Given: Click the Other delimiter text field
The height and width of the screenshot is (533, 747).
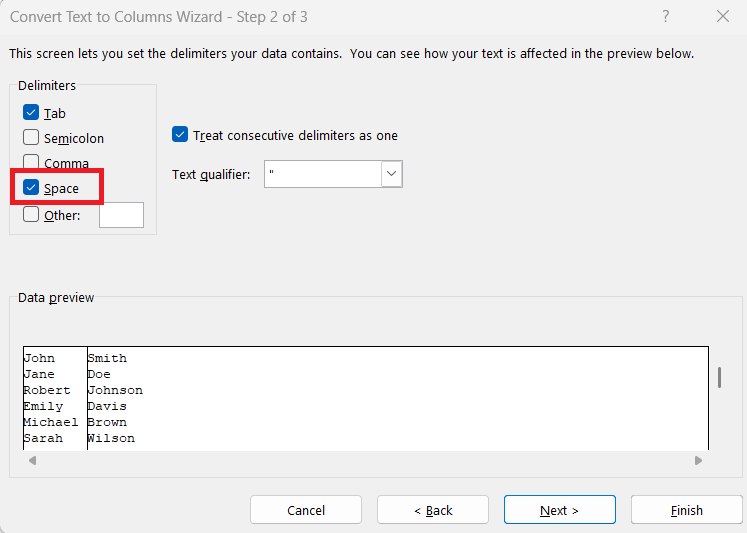Looking at the screenshot, I should [121, 215].
